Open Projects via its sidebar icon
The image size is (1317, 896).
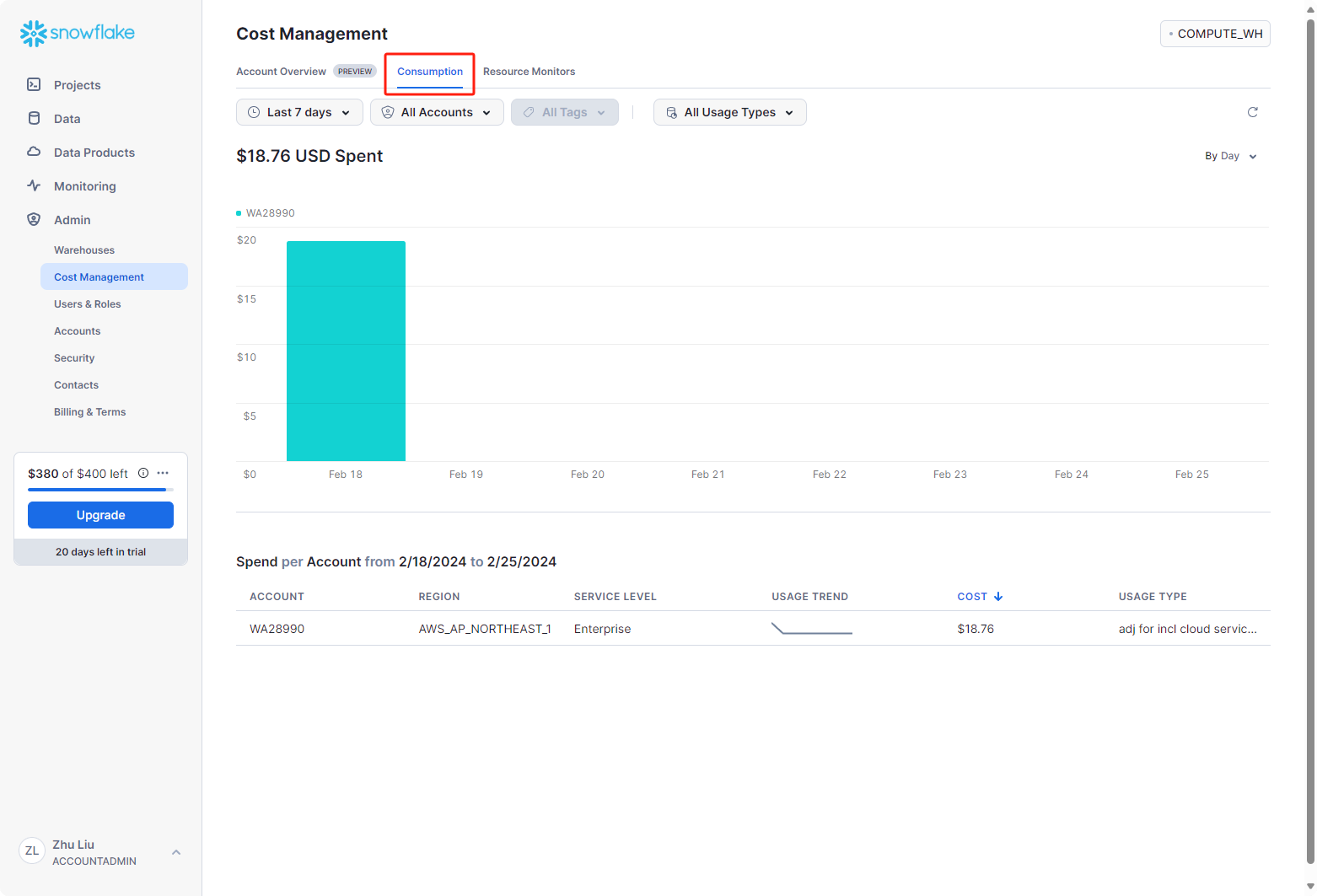pos(34,84)
